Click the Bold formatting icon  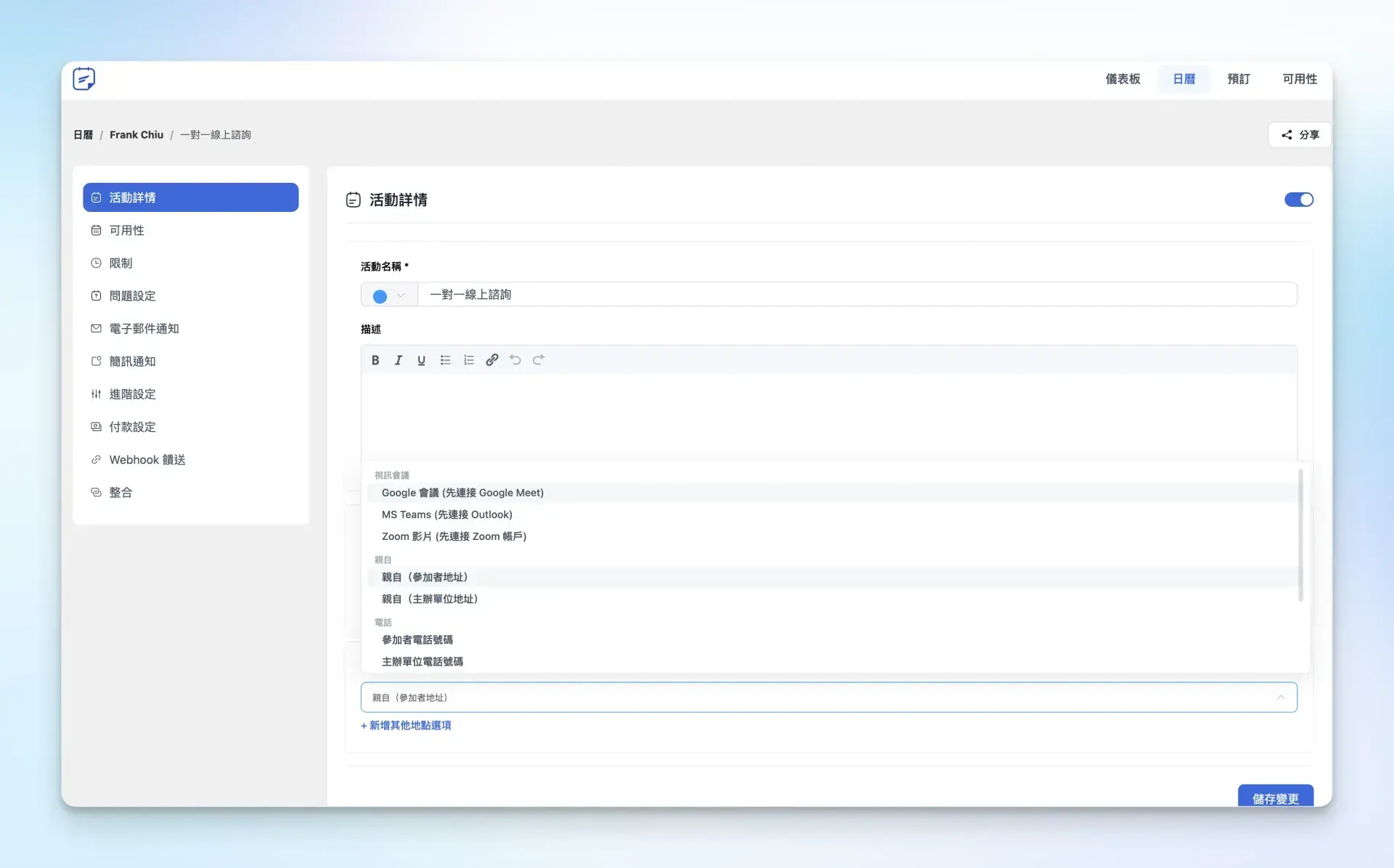click(375, 360)
